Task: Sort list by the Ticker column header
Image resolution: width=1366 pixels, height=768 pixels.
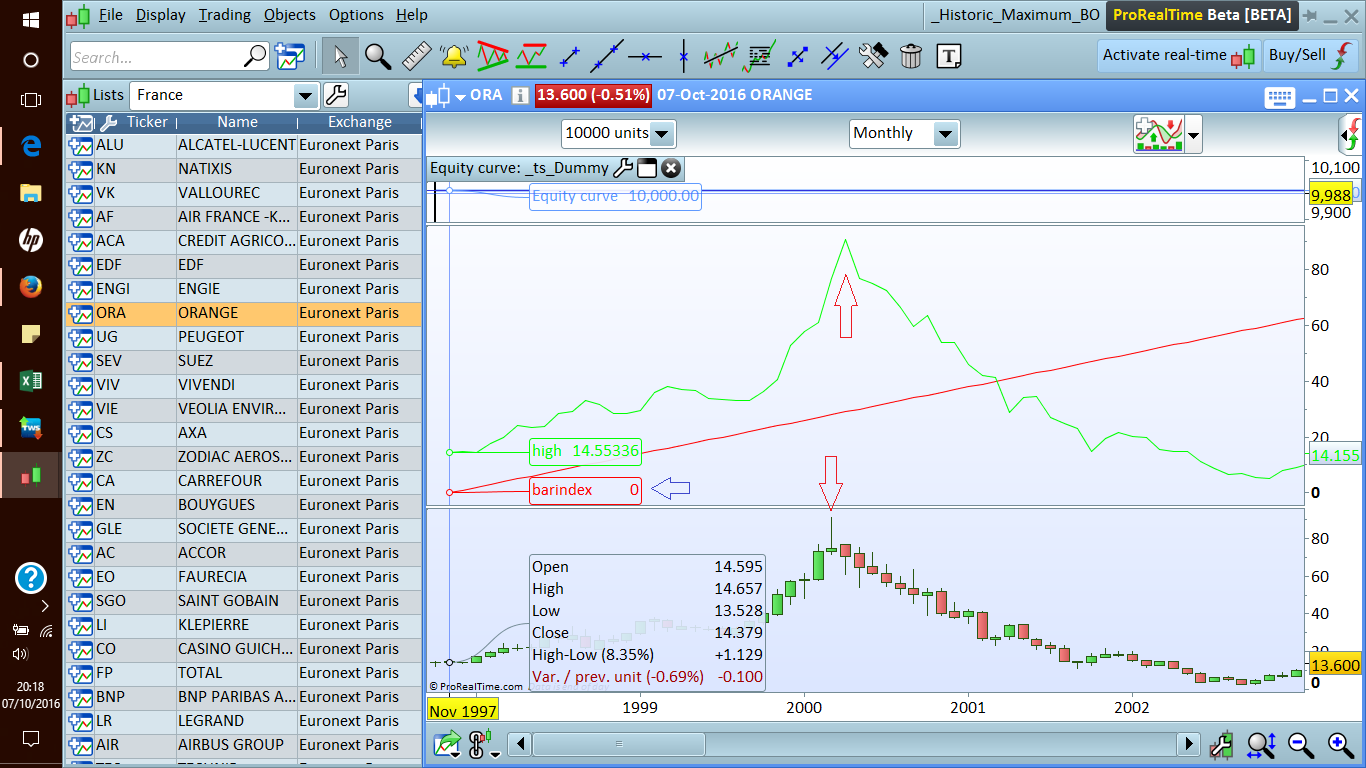Action: [147, 122]
